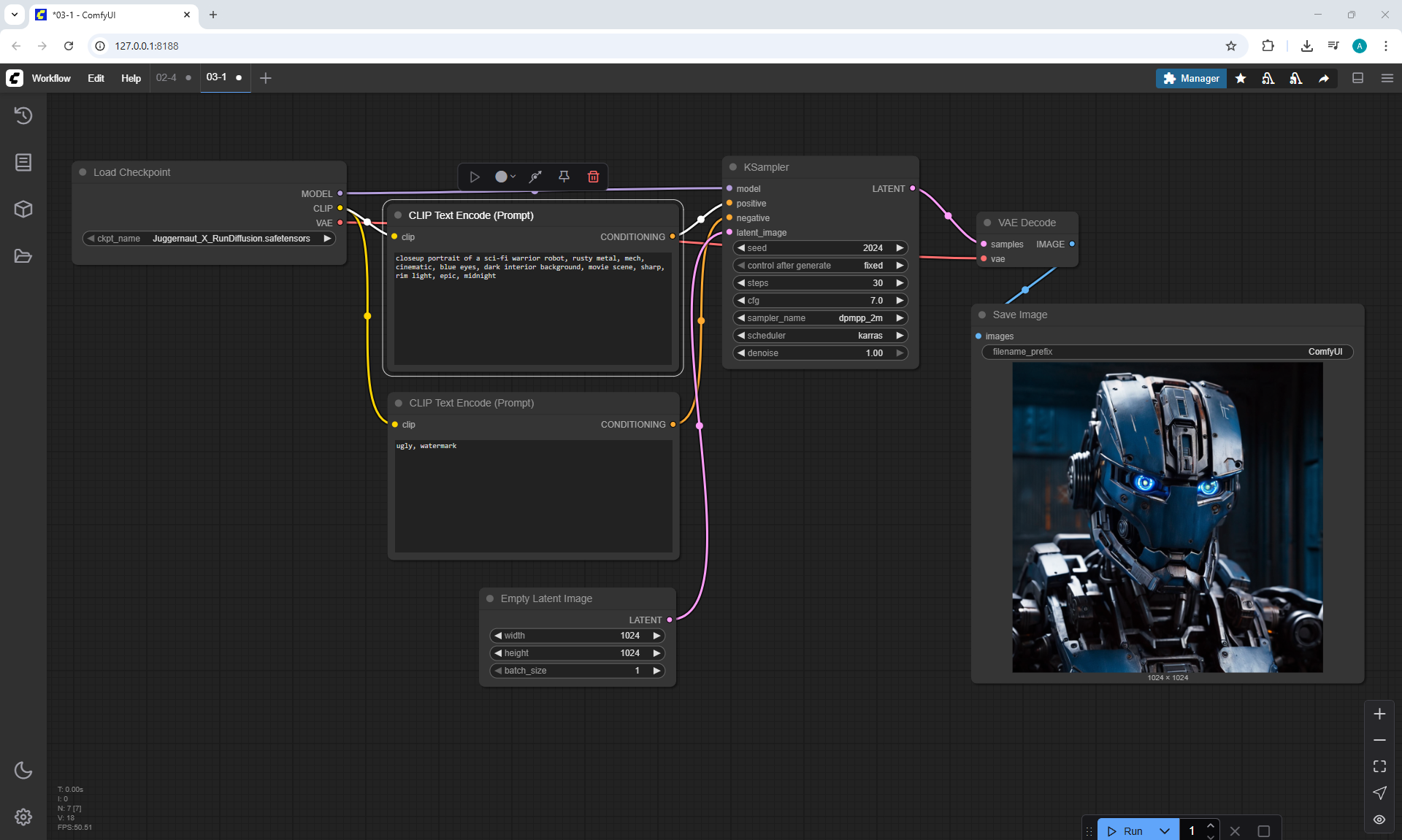Viewport: 1402px width, 840px height.
Task: Open the model library cube icon
Action: click(23, 209)
